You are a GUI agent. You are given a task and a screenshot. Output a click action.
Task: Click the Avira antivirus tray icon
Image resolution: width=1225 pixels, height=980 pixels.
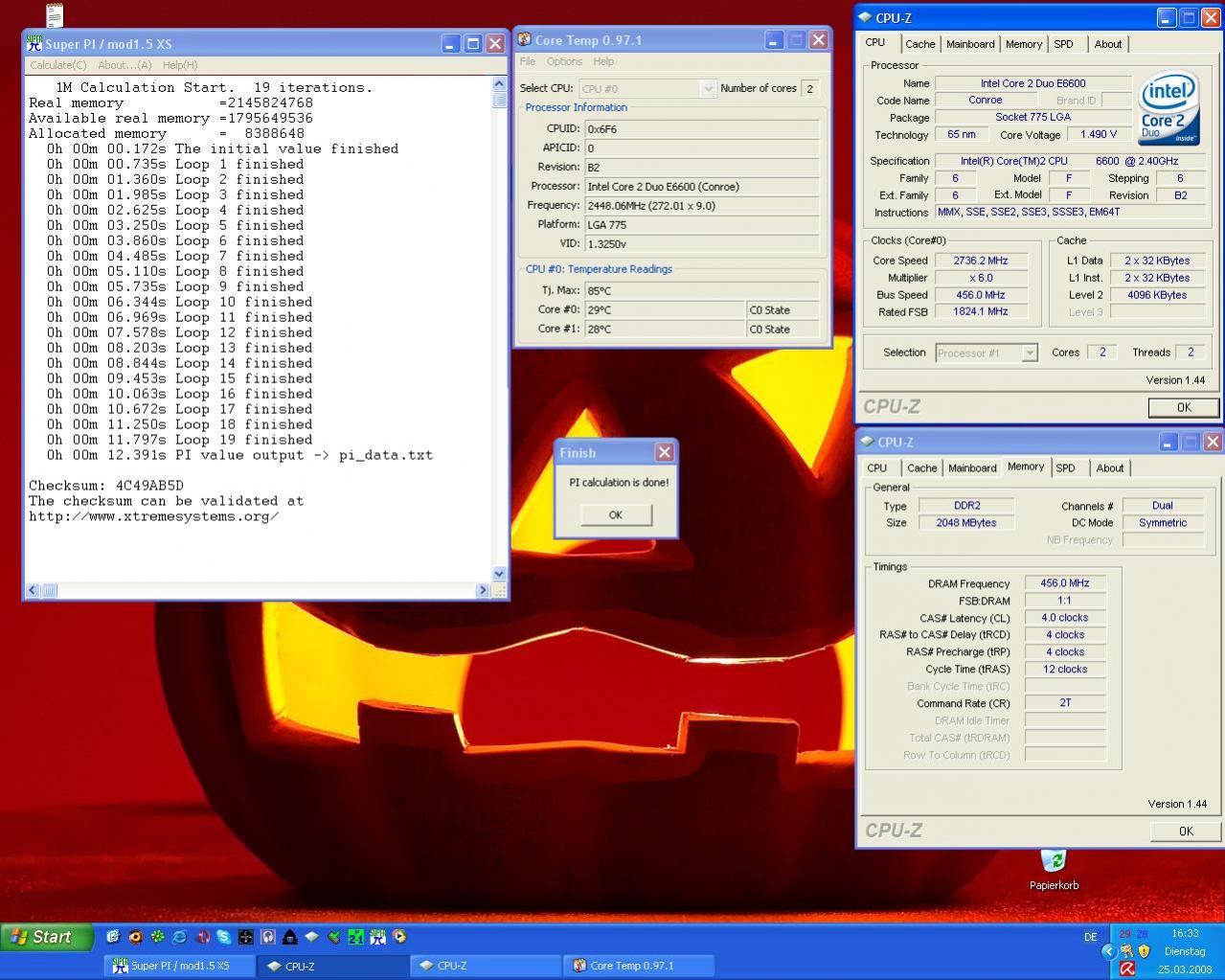(1127, 969)
